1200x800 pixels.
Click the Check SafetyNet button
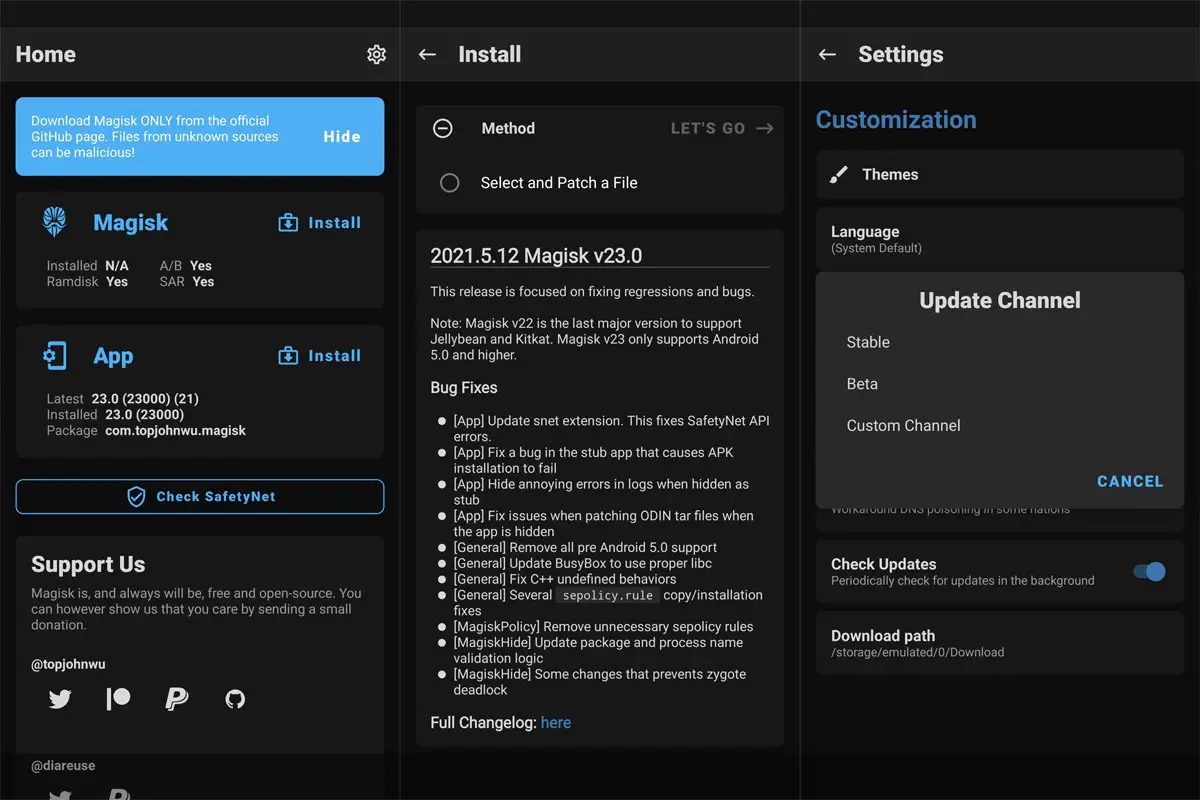coord(200,497)
